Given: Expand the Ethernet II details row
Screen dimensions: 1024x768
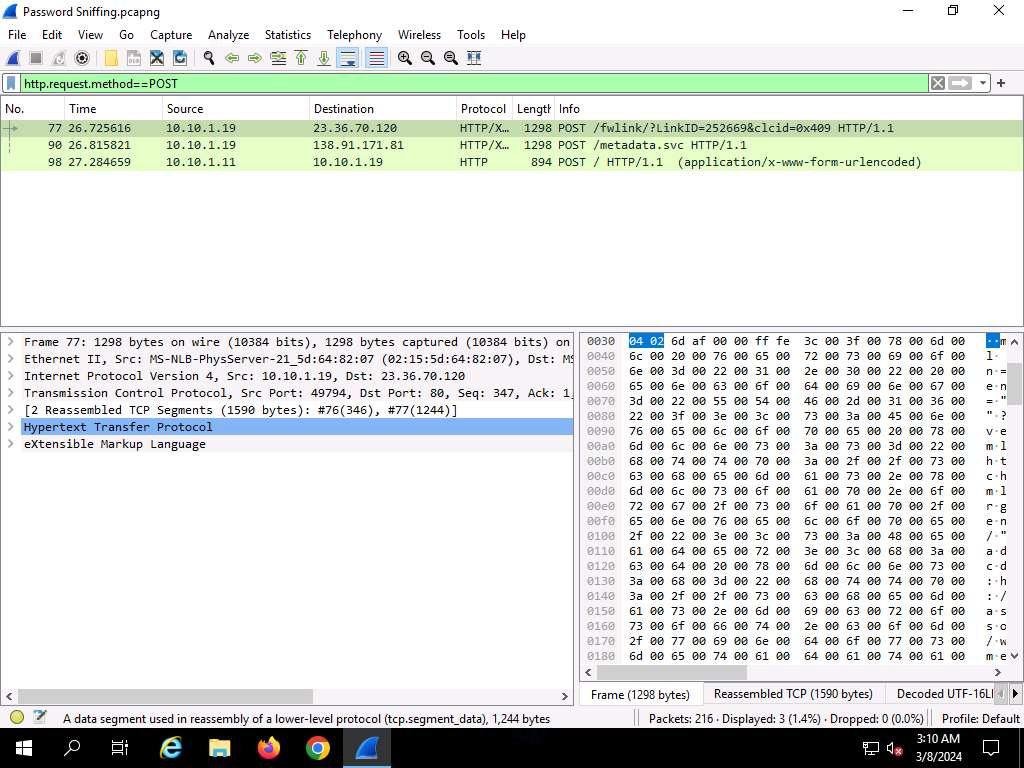Looking at the screenshot, I should click(11, 359).
